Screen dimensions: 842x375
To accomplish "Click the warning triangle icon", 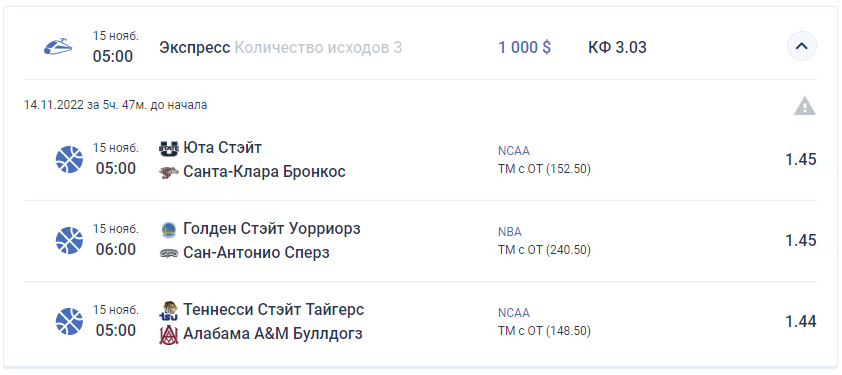I will 805,106.
